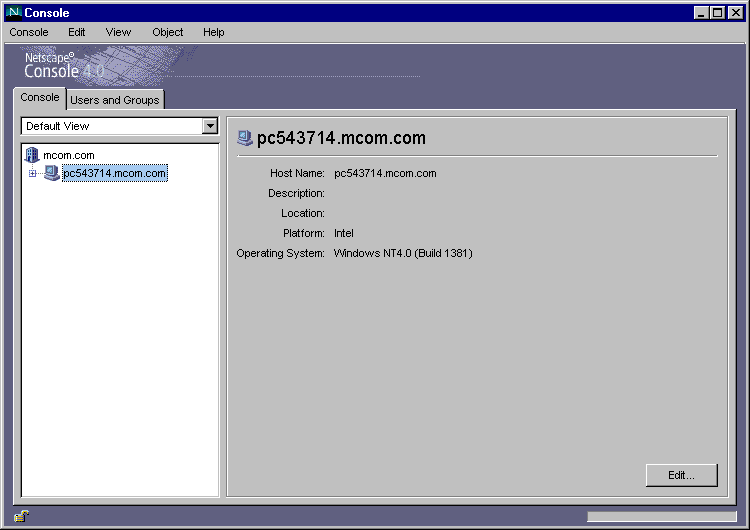Open the Object menu

pyautogui.click(x=167, y=32)
